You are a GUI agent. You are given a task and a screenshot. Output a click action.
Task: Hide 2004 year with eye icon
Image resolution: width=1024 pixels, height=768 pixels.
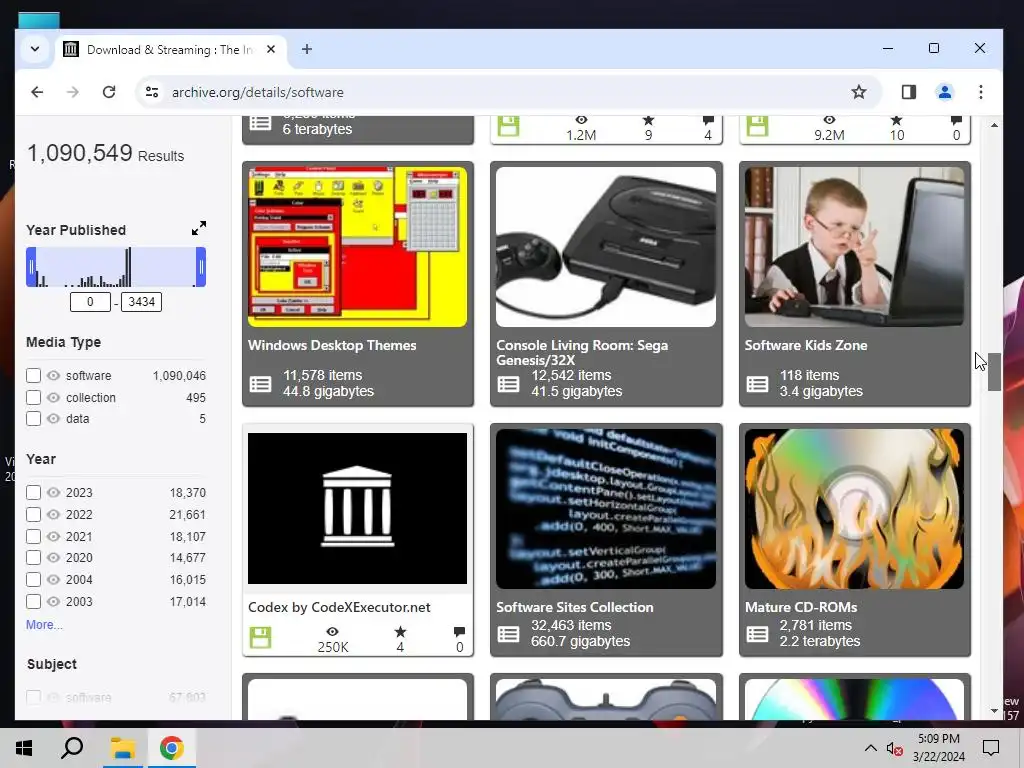coord(54,579)
